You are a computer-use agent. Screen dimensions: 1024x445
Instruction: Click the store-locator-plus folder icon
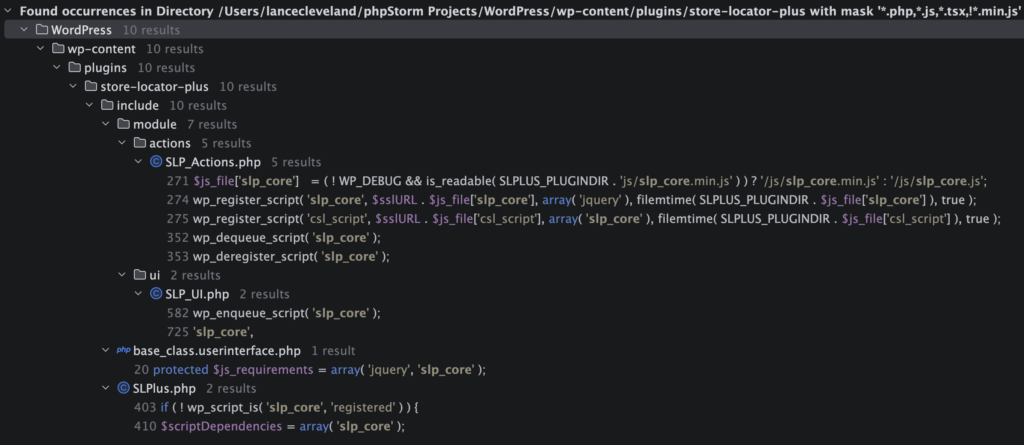click(91, 87)
